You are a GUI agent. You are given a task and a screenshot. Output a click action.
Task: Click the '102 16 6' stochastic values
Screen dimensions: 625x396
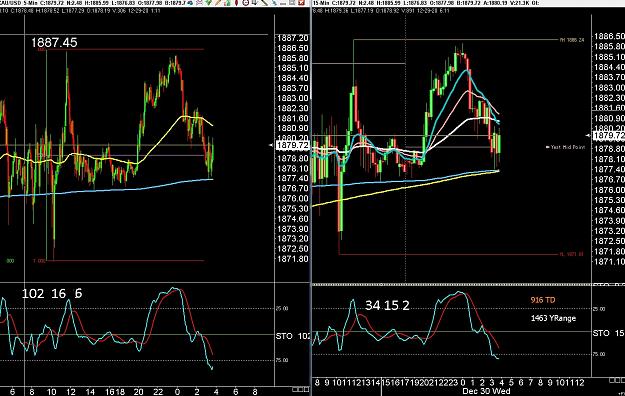pos(52,294)
